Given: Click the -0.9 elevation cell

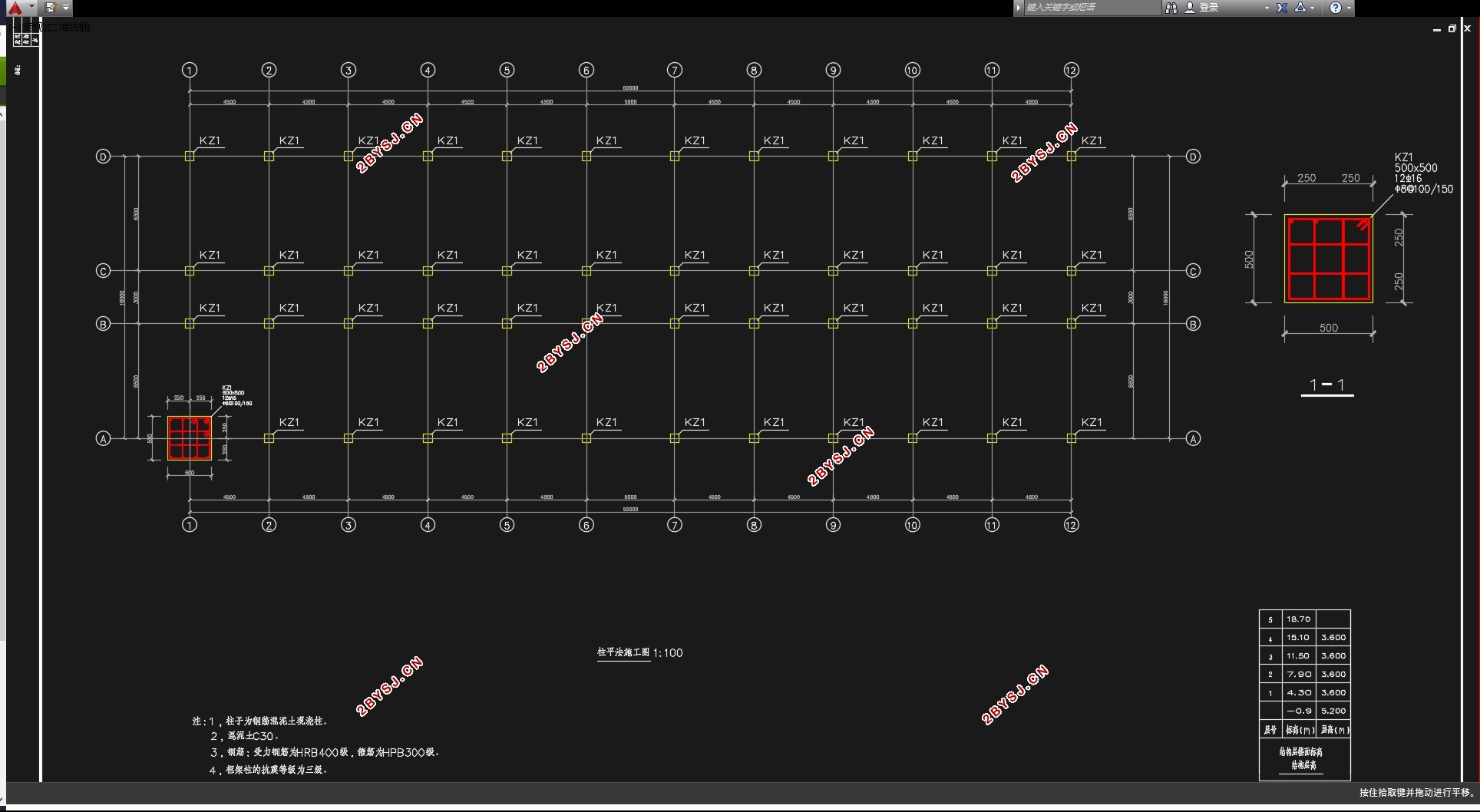Looking at the screenshot, I should [x=1299, y=711].
